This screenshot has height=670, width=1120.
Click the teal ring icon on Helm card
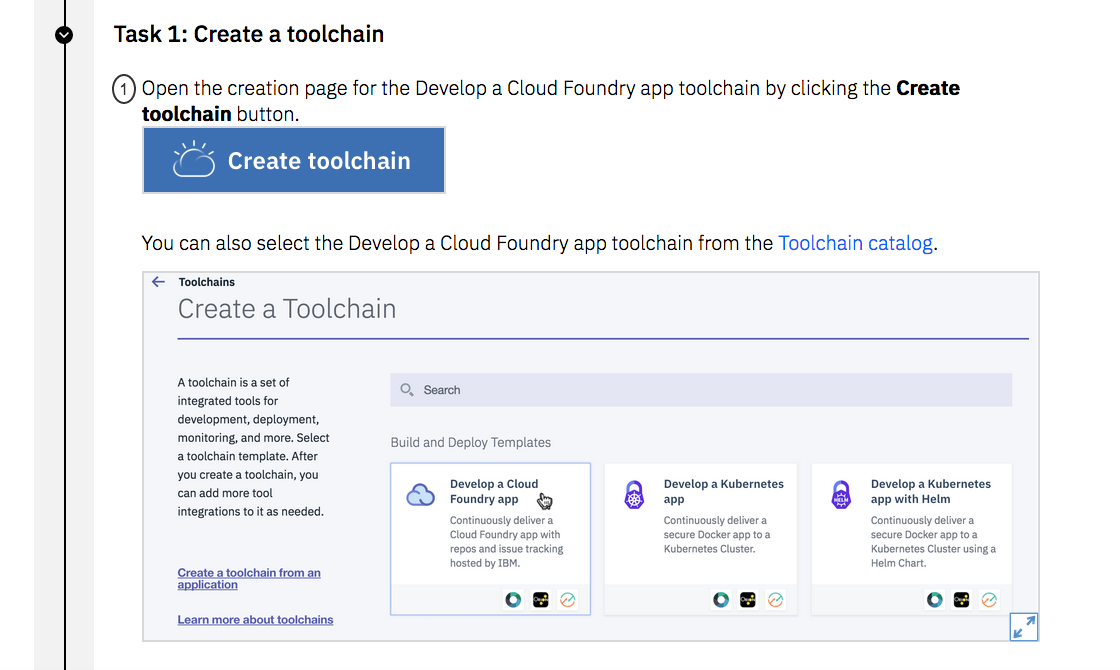click(934, 600)
